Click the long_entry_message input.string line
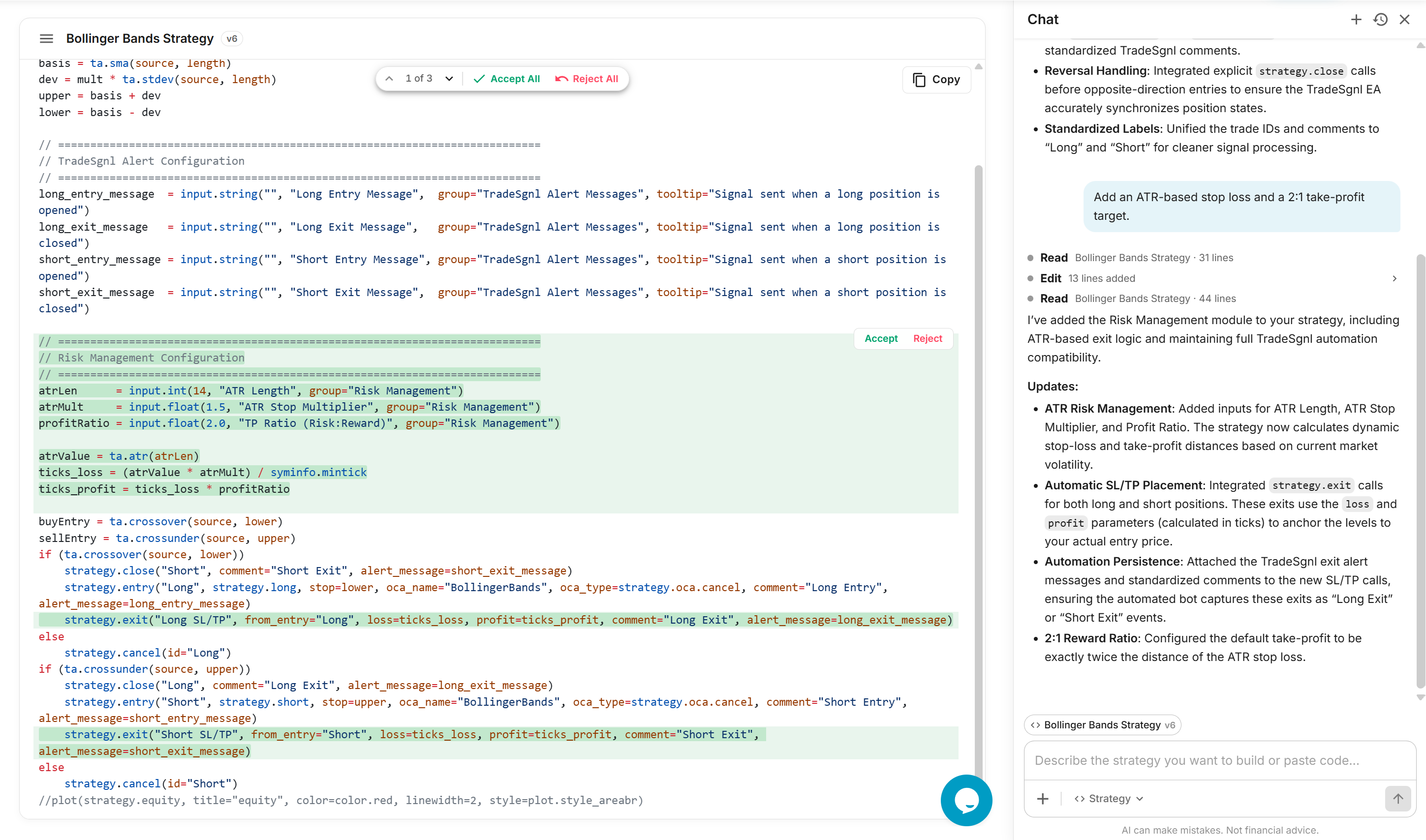The height and width of the screenshot is (840, 1426). click(x=489, y=202)
